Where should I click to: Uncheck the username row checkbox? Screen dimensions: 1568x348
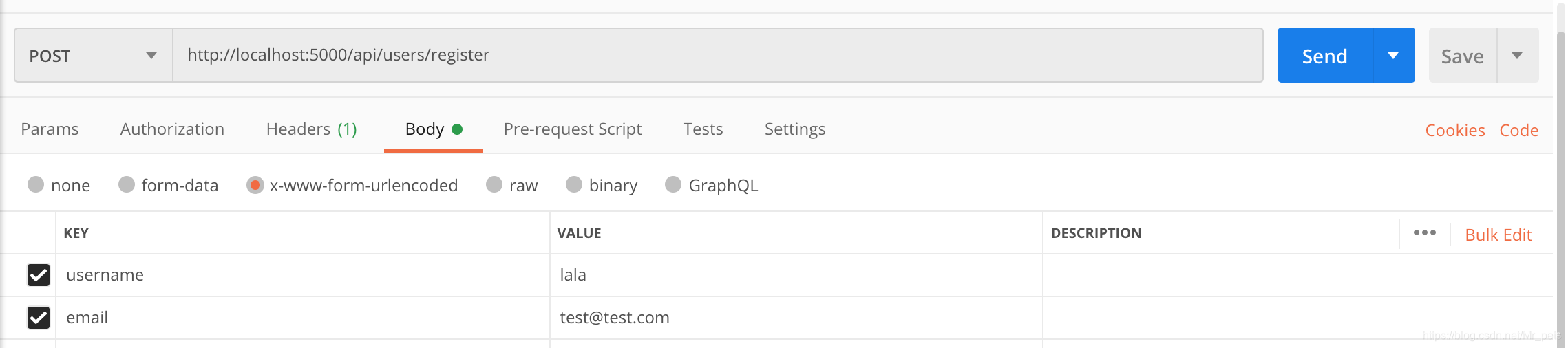(39, 275)
